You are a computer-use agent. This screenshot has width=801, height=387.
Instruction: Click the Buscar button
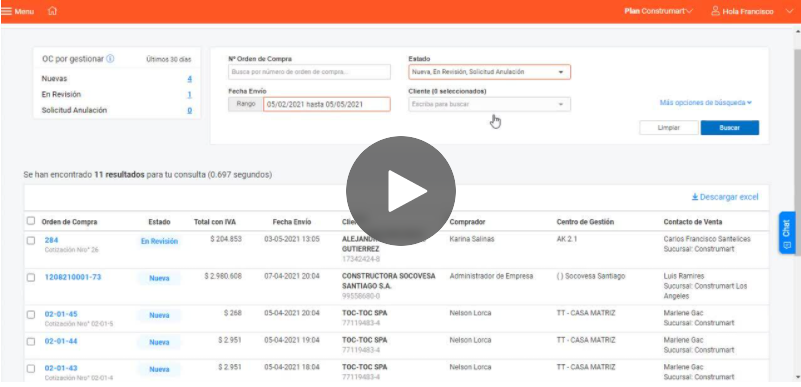pos(729,128)
